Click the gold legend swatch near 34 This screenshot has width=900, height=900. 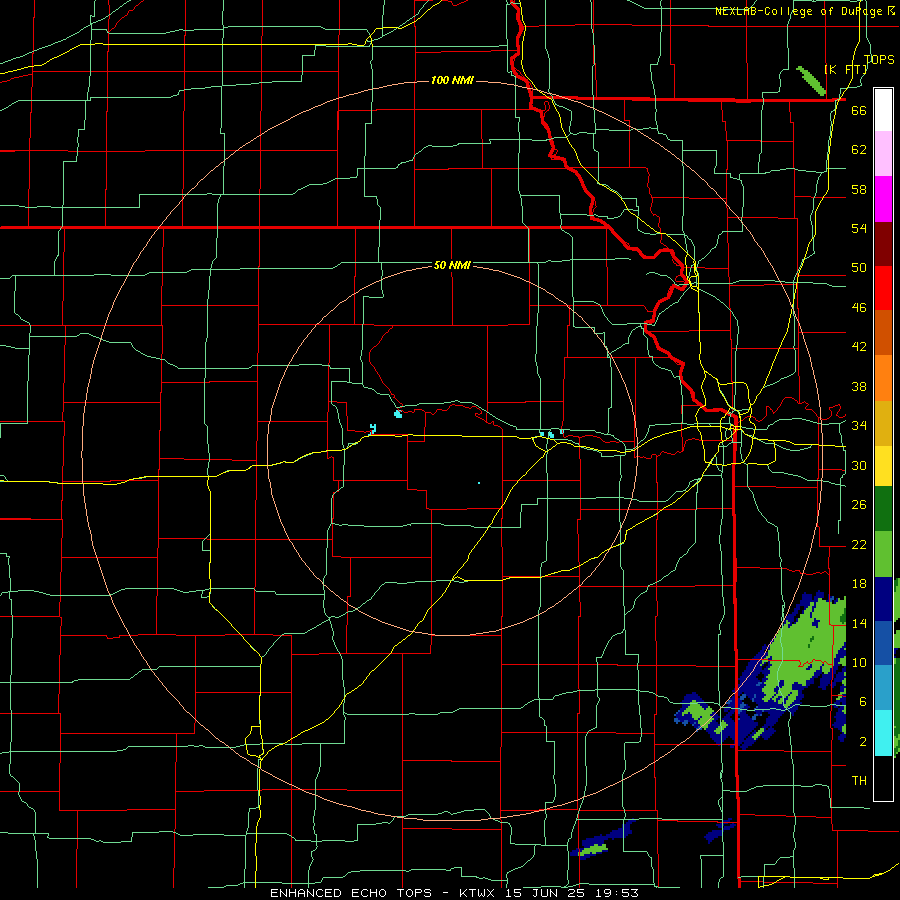click(x=883, y=423)
